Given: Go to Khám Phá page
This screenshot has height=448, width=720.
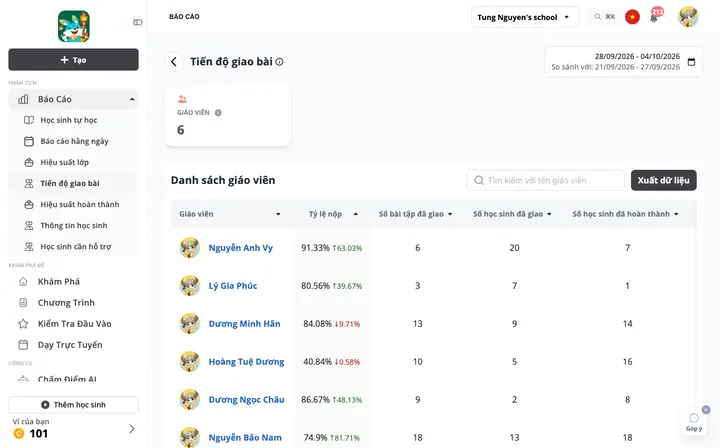Looking at the screenshot, I should point(59,282).
